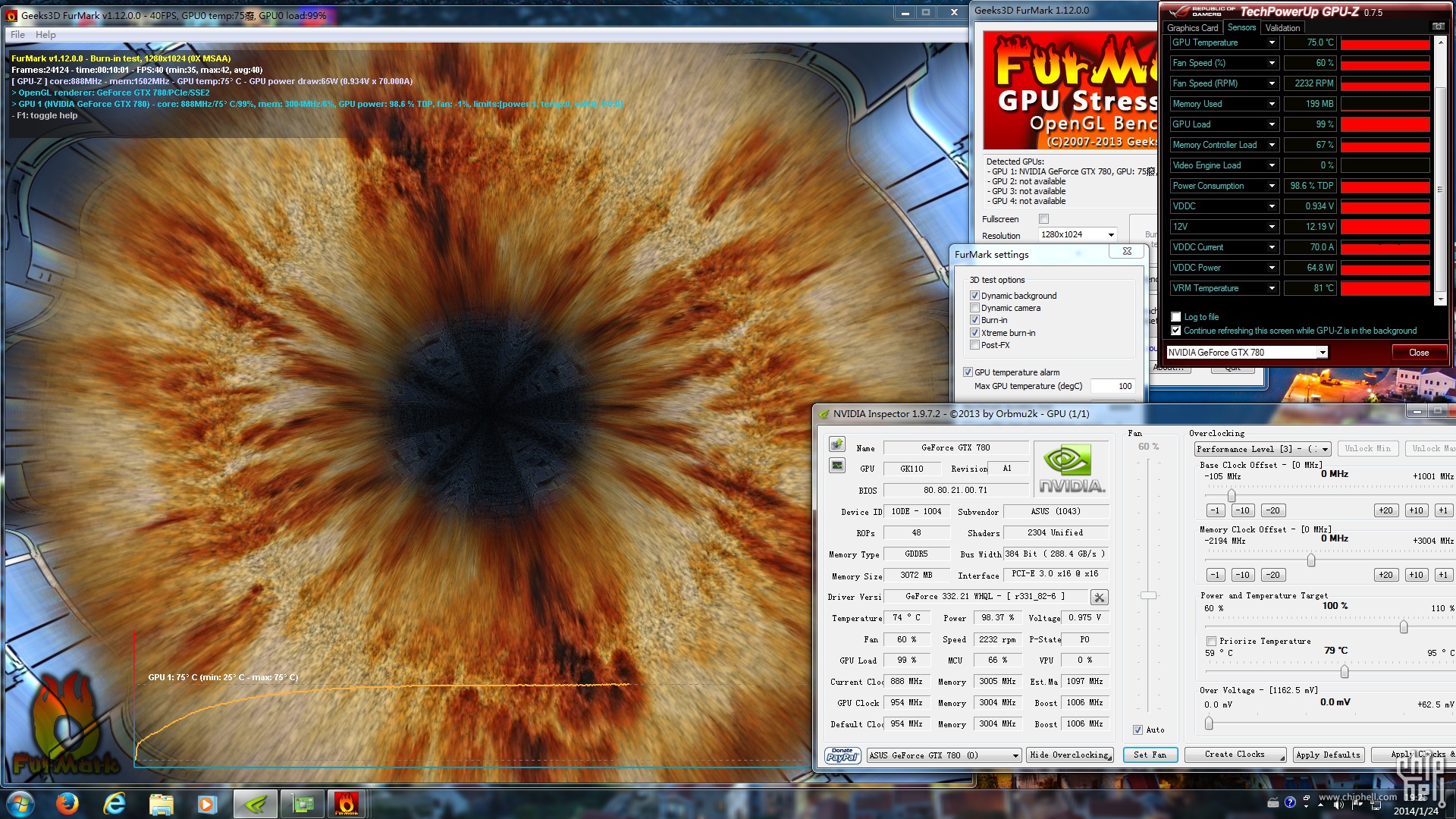
Task: Click the upload screenshot icon in NVIDIA Inspector
Action: 837,444
